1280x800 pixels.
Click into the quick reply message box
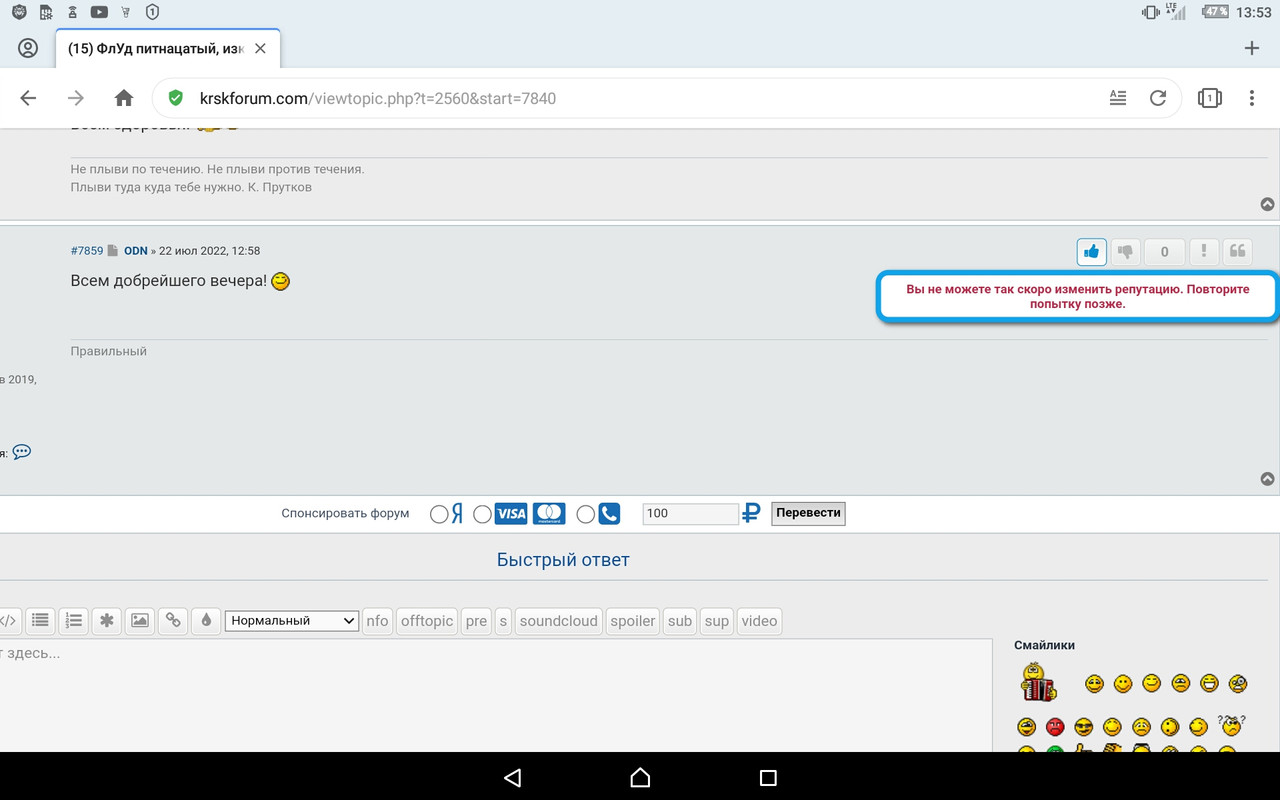click(496, 696)
